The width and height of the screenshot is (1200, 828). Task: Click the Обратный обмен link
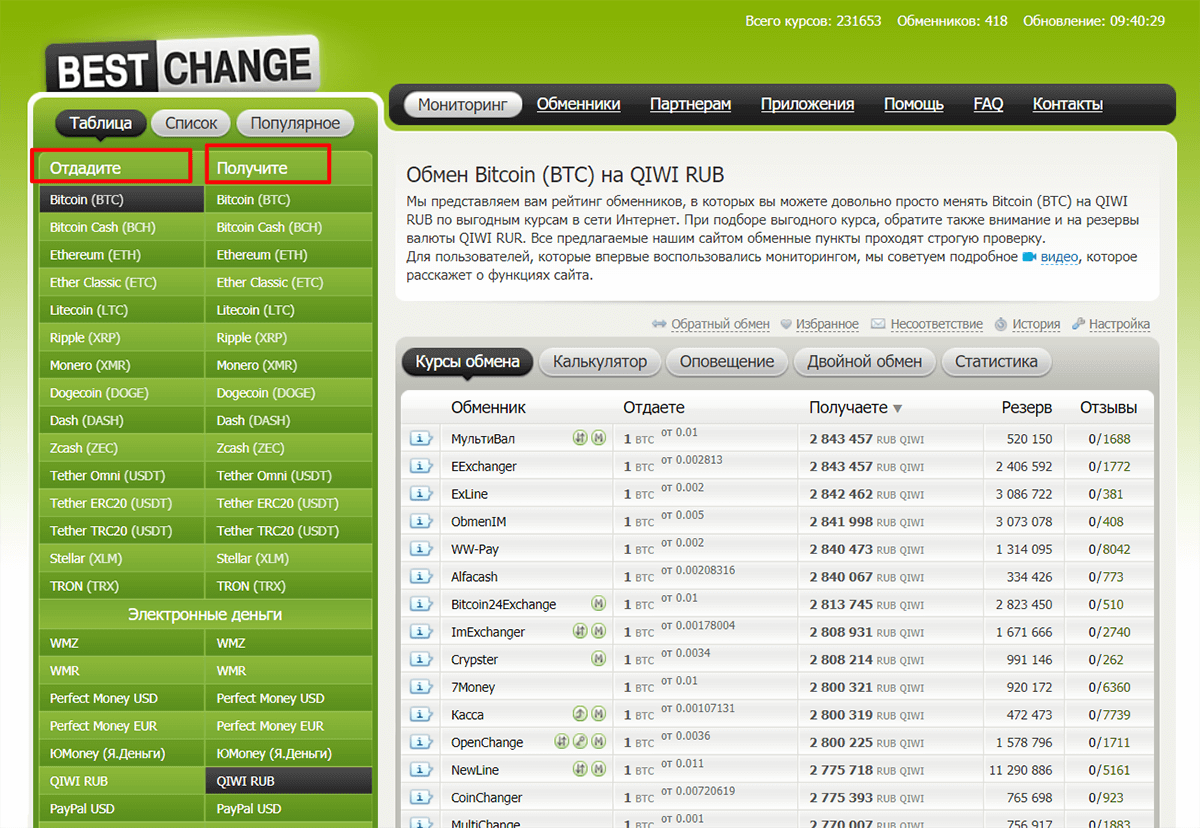pos(720,324)
